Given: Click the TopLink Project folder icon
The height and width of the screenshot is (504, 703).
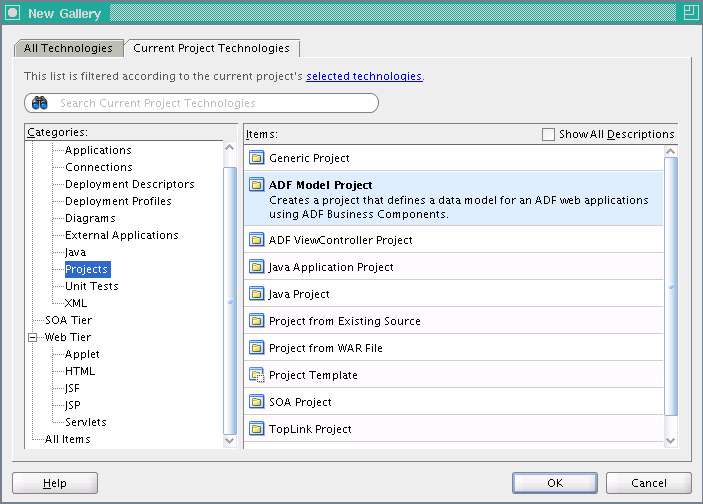Looking at the screenshot, I should (x=256, y=429).
